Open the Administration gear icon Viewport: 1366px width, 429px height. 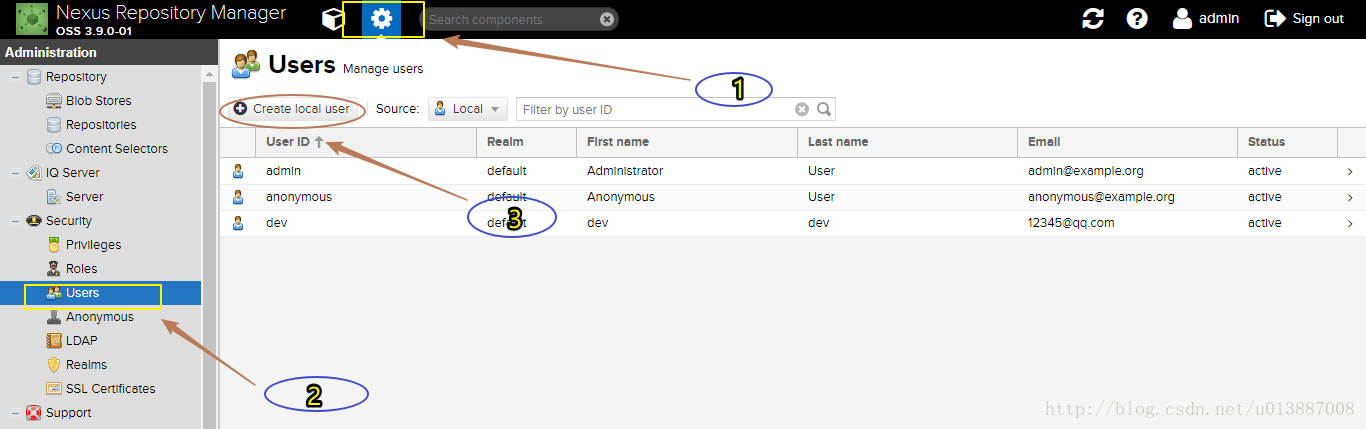click(x=381, y=19)
